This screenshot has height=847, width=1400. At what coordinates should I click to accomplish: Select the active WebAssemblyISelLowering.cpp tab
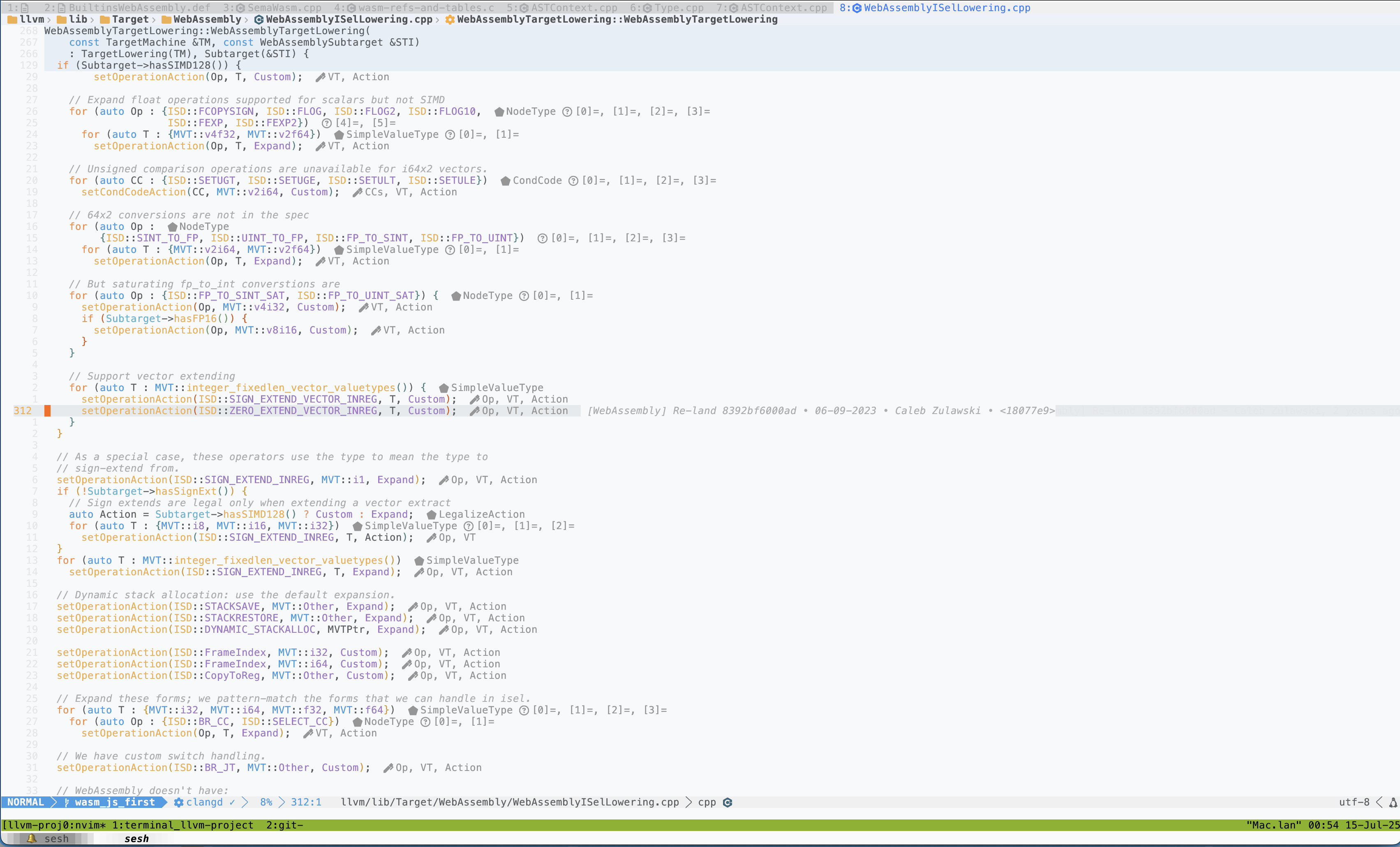pos(935,7)
